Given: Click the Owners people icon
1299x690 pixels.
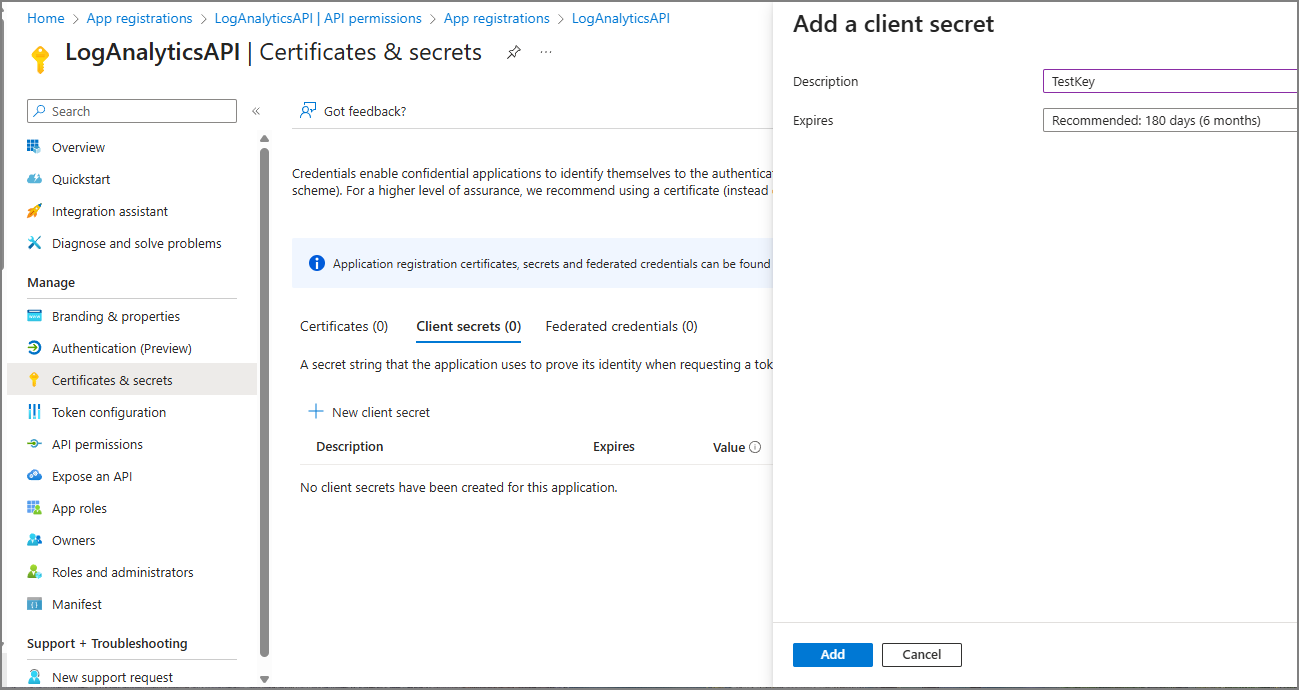Looking at the screenshot, I should point(34,540).
